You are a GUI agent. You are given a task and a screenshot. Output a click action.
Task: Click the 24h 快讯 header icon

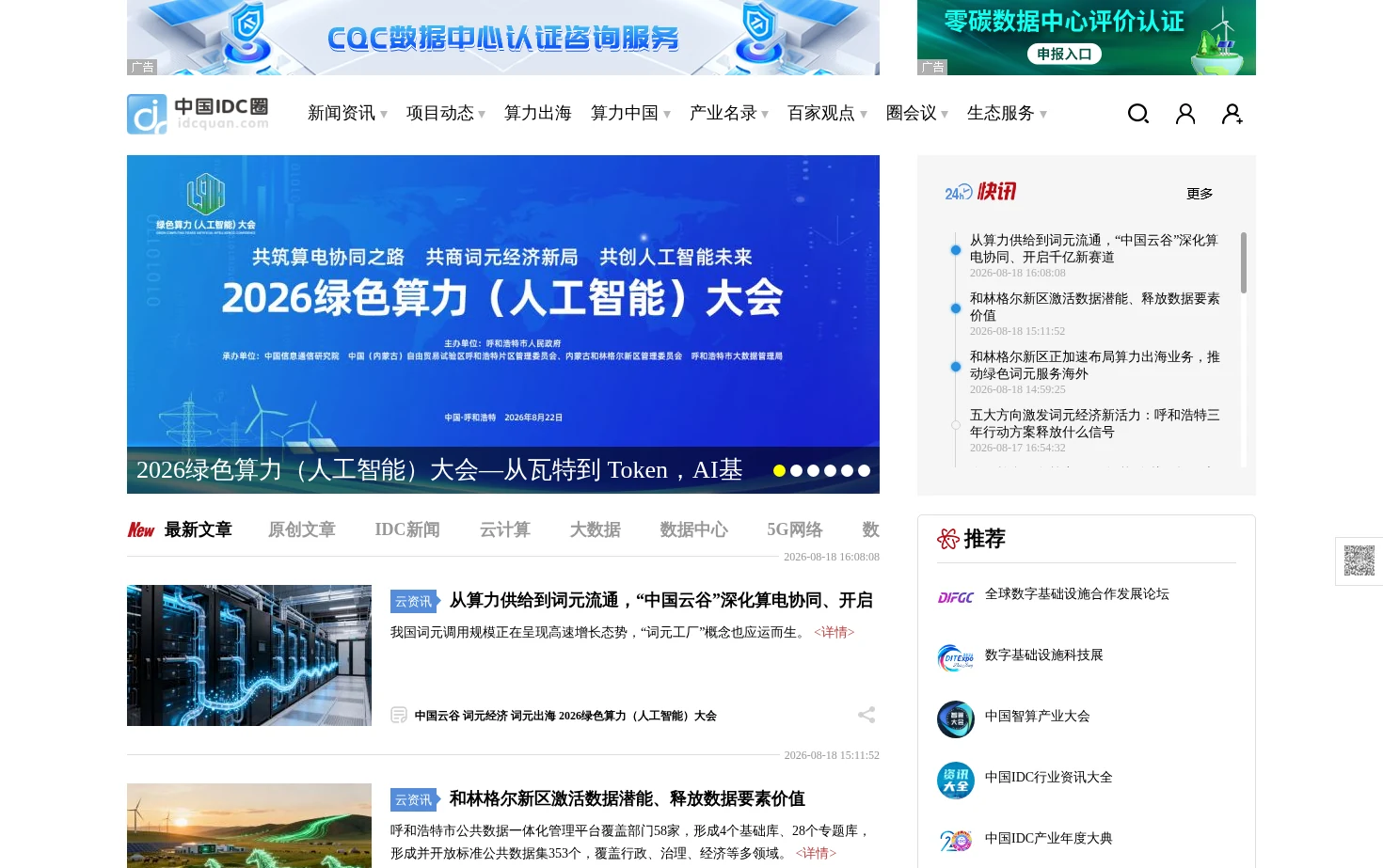980,192
